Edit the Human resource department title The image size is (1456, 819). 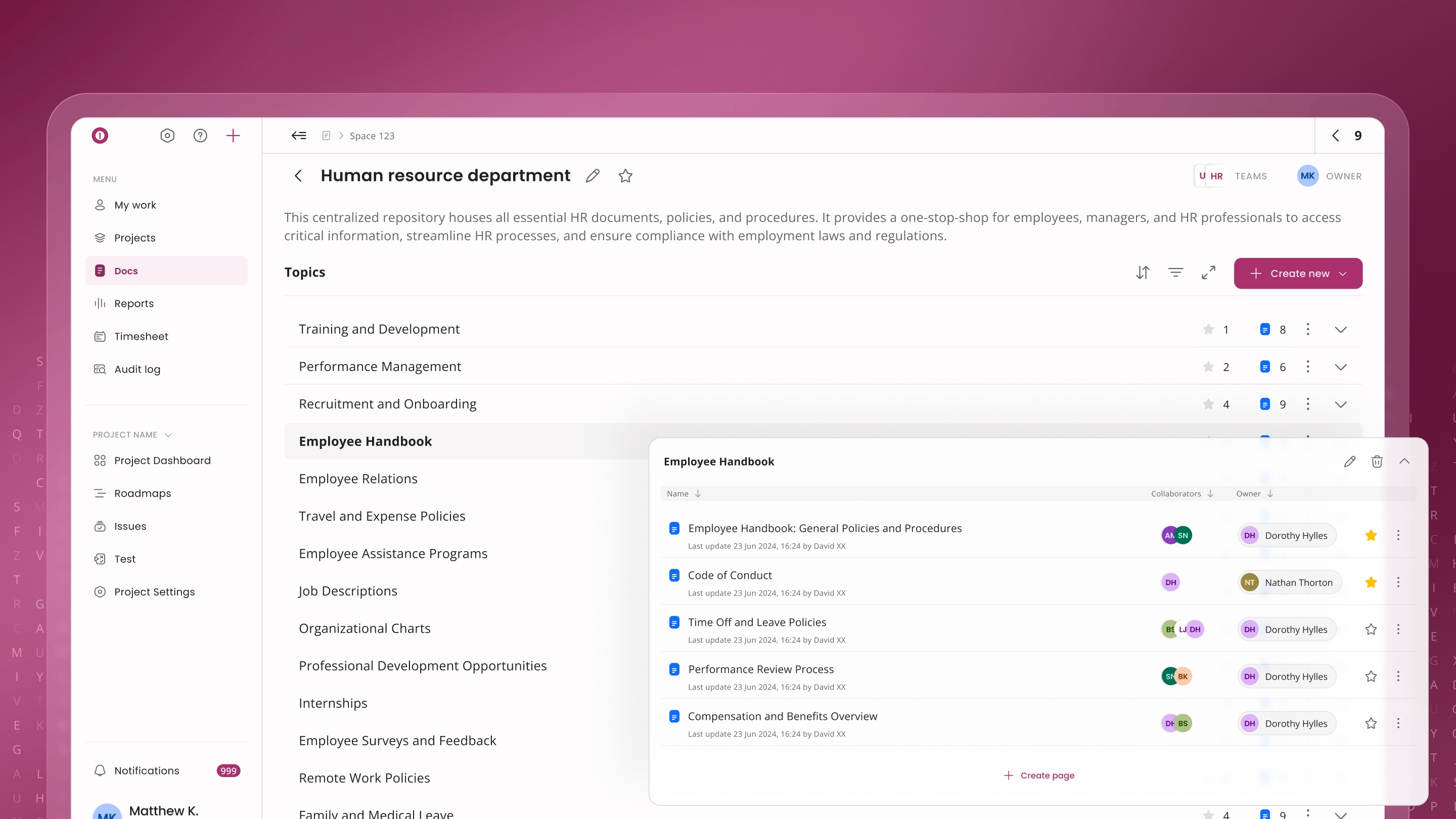point(593,176)
